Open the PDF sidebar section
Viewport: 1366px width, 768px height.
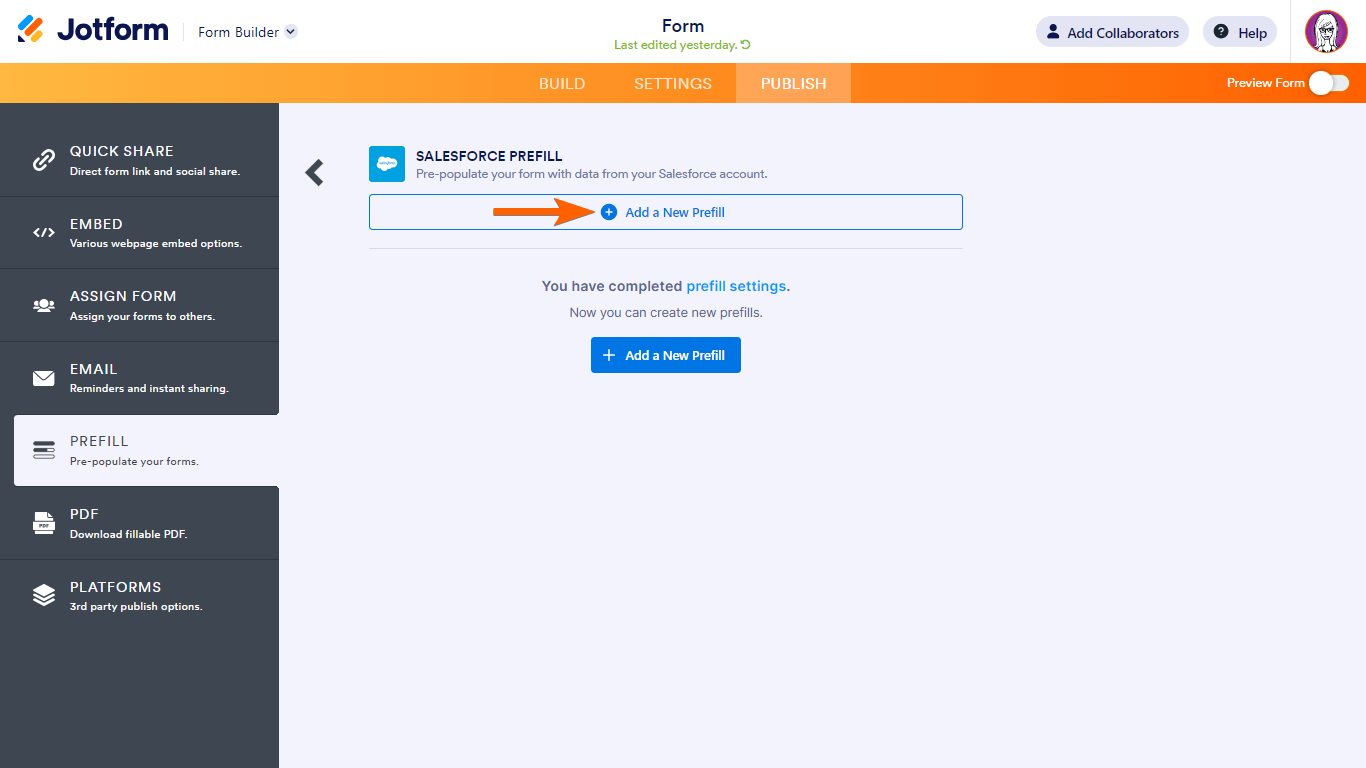tap(140, 523)
